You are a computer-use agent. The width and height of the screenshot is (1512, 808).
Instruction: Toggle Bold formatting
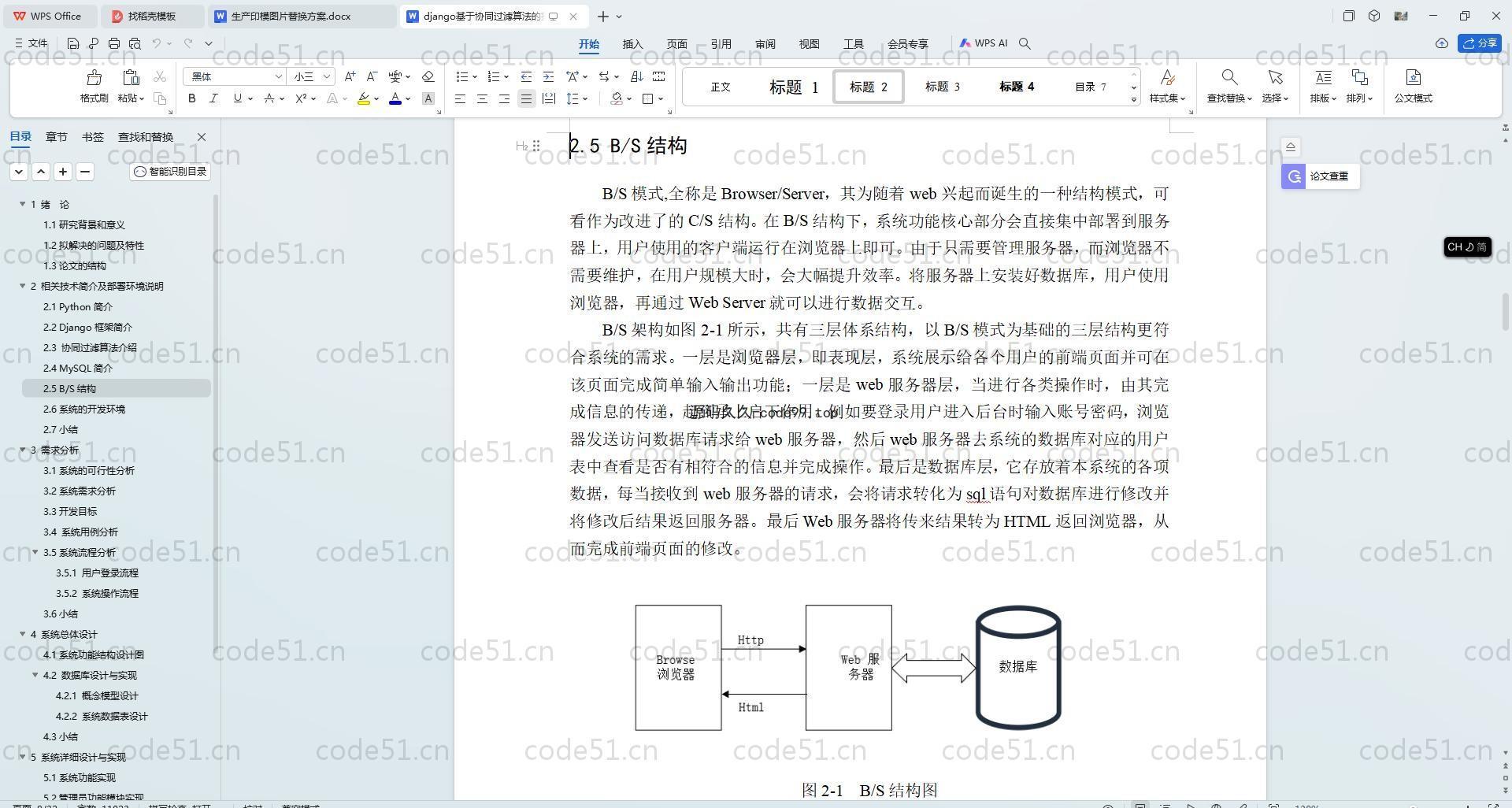click(191, 98)
